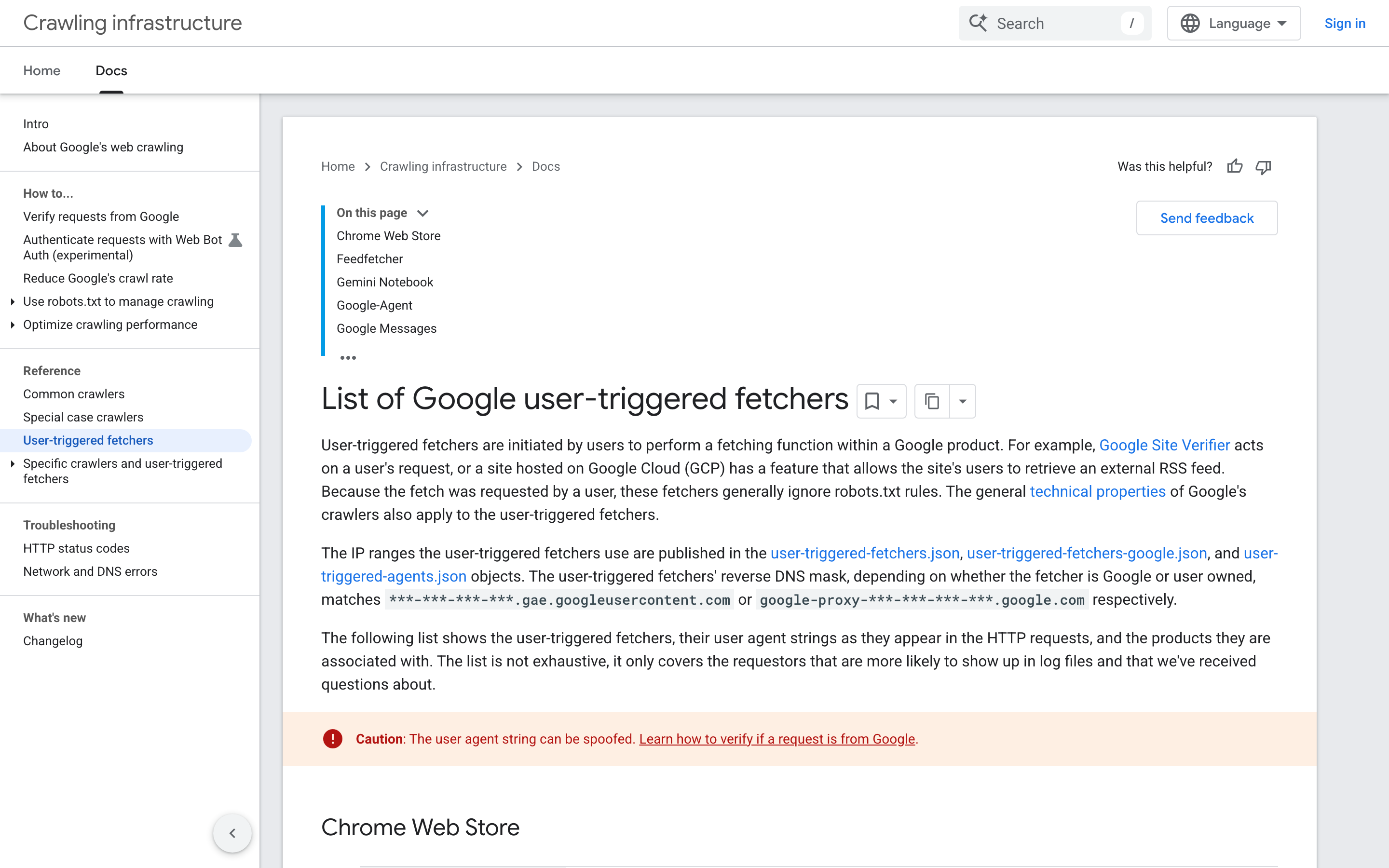Click the gae.googleusercontent.com code text
The height and width of the screenshot is (868, 1389).
click(x=559, y=600)
